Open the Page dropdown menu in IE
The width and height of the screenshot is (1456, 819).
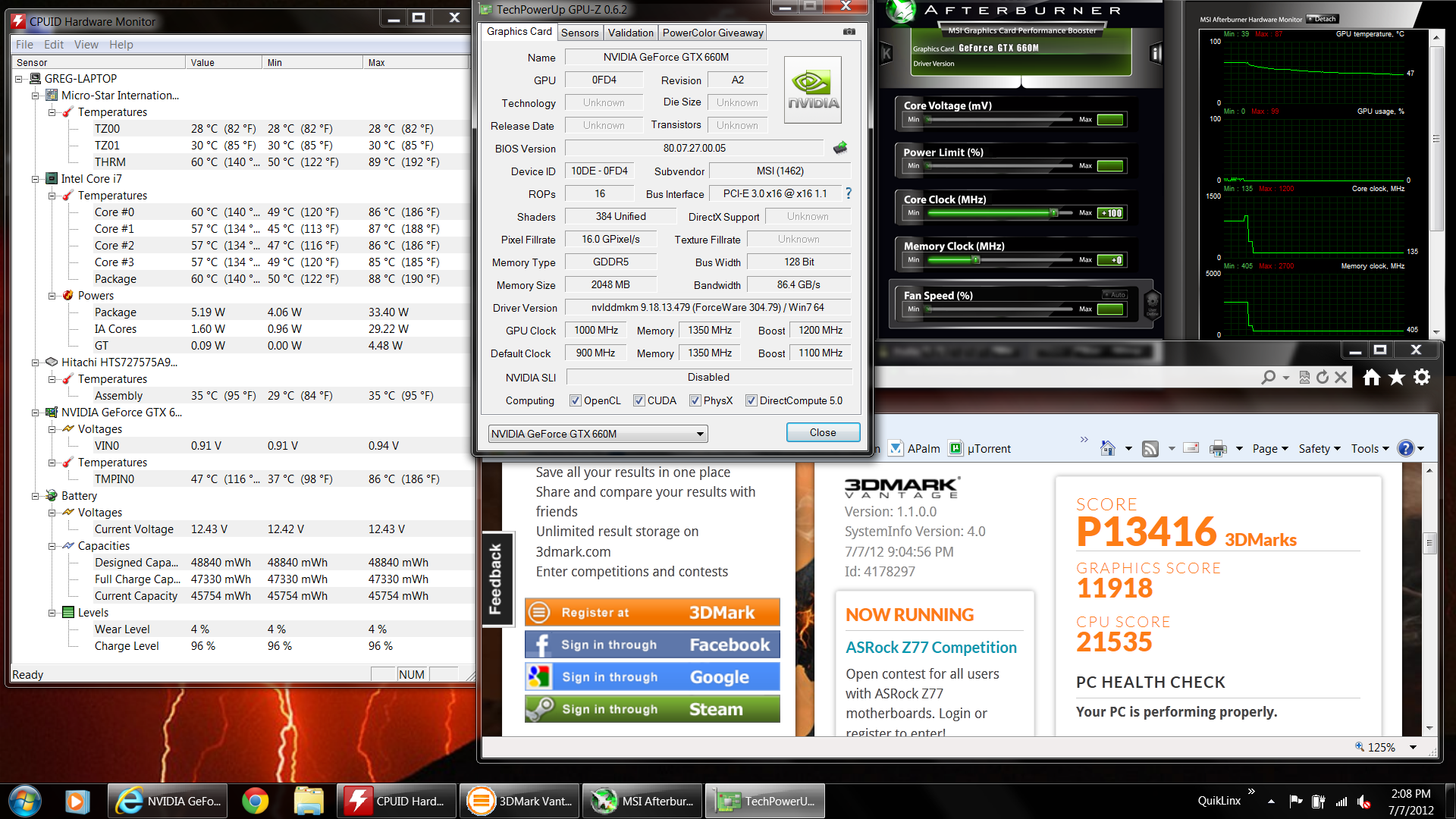[1270, 448]
